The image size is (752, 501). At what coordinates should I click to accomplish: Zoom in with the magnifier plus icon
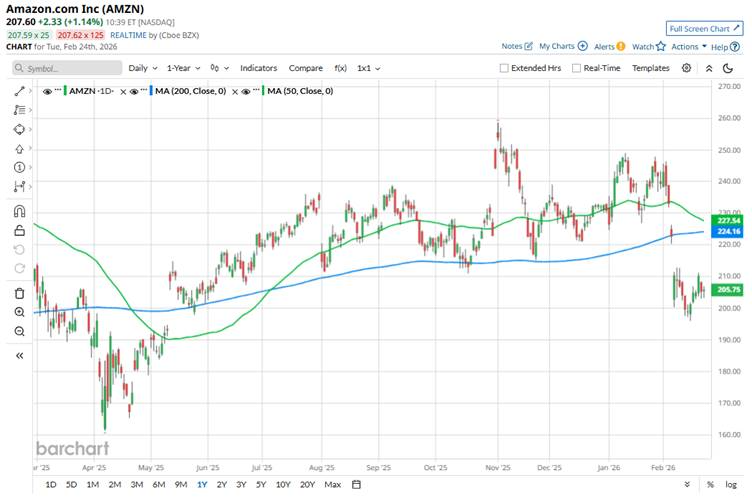point(19,312)
